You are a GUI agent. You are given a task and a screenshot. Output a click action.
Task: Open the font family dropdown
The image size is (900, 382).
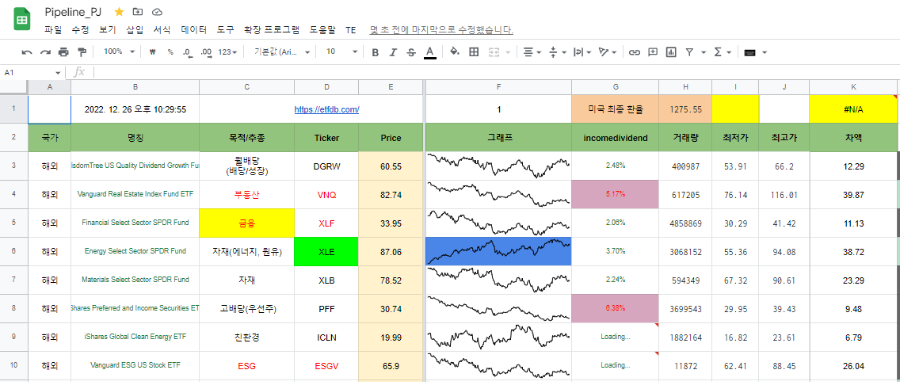282,52
